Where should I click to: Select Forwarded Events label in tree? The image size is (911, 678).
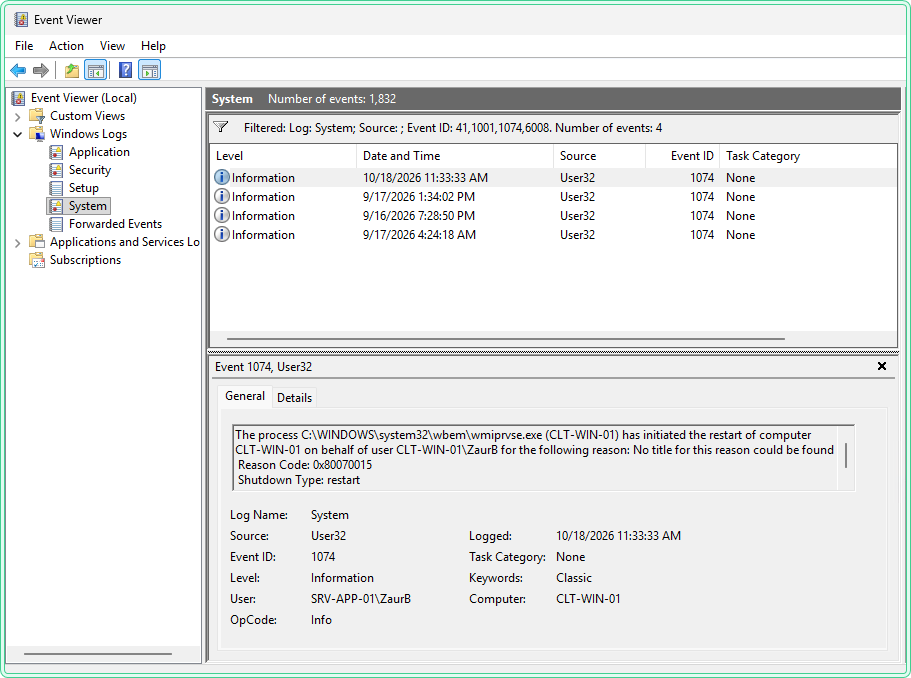pos(115,224)
